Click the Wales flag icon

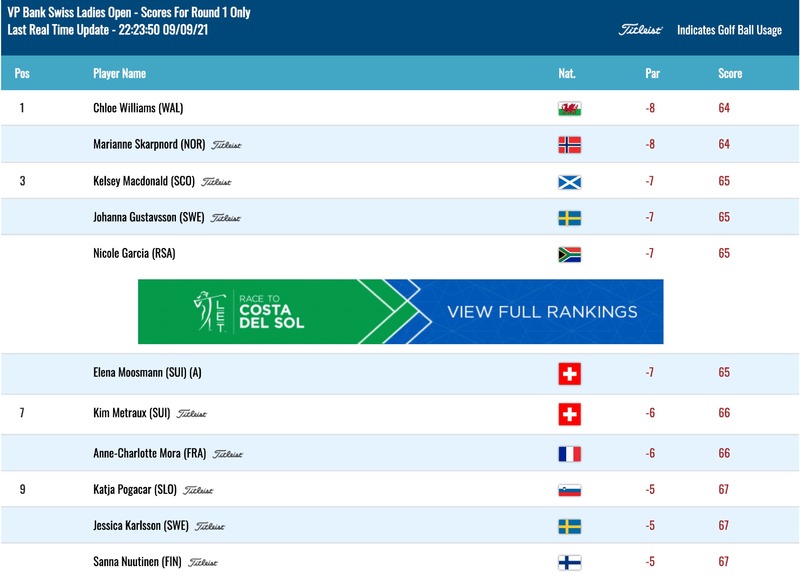pos(569,109)
